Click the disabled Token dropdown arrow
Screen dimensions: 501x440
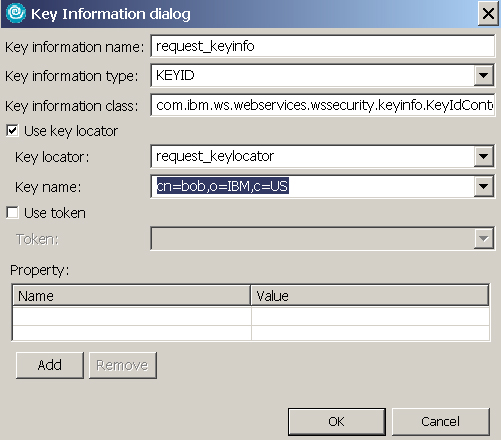click(x=484, y=239)
